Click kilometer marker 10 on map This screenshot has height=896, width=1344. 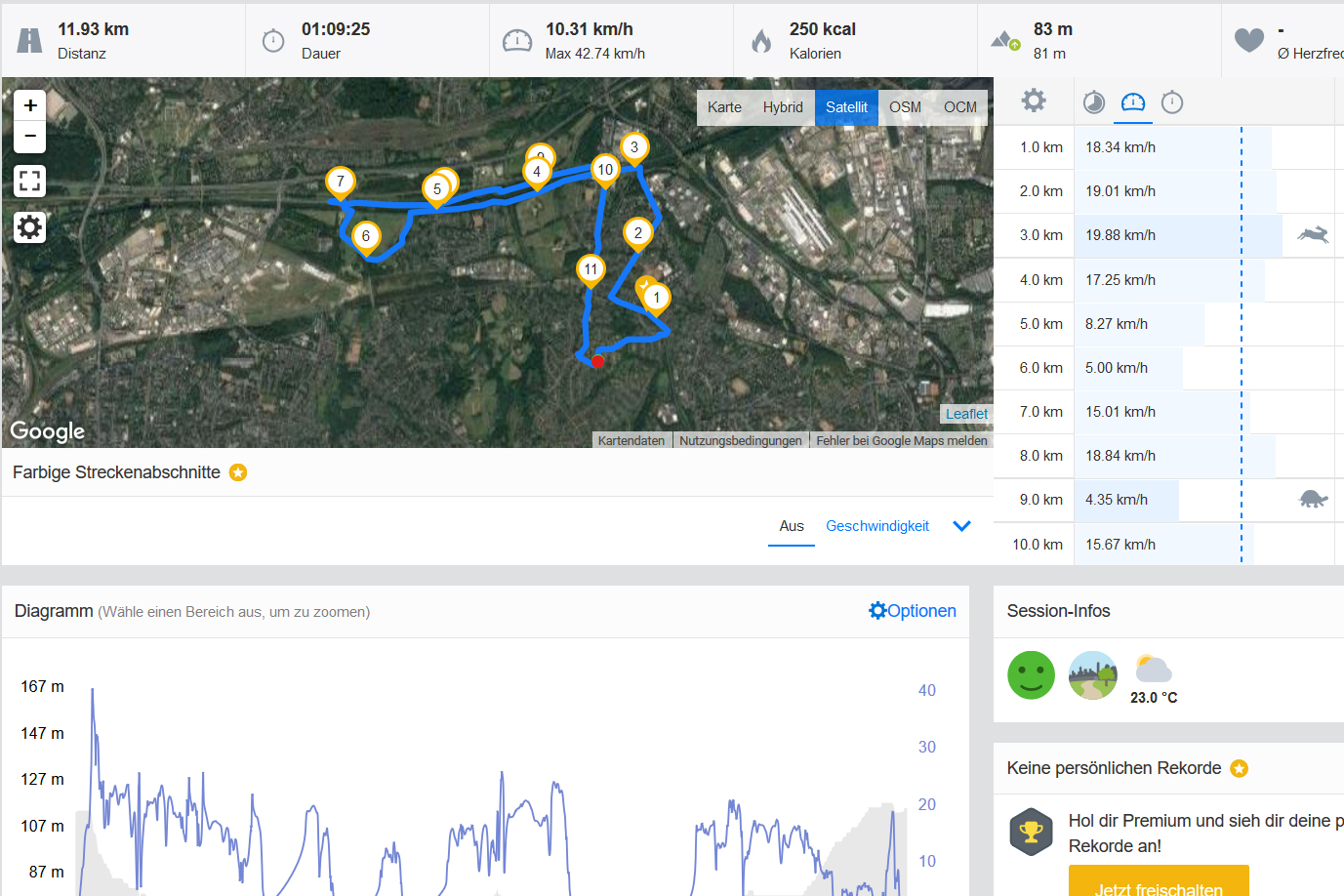(x=605, y=171)
